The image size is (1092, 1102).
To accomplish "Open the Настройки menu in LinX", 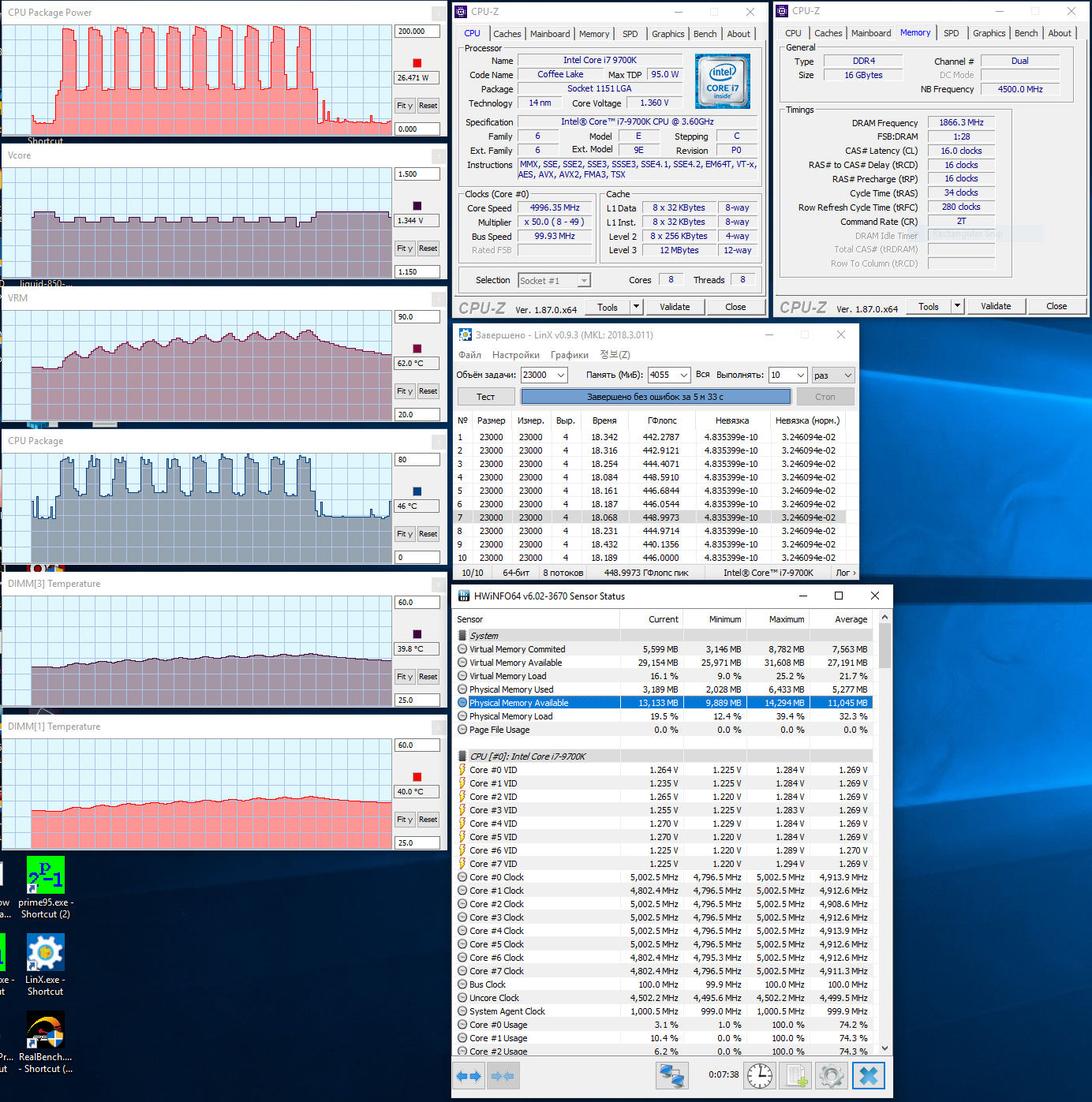I will tap(515, 355).
